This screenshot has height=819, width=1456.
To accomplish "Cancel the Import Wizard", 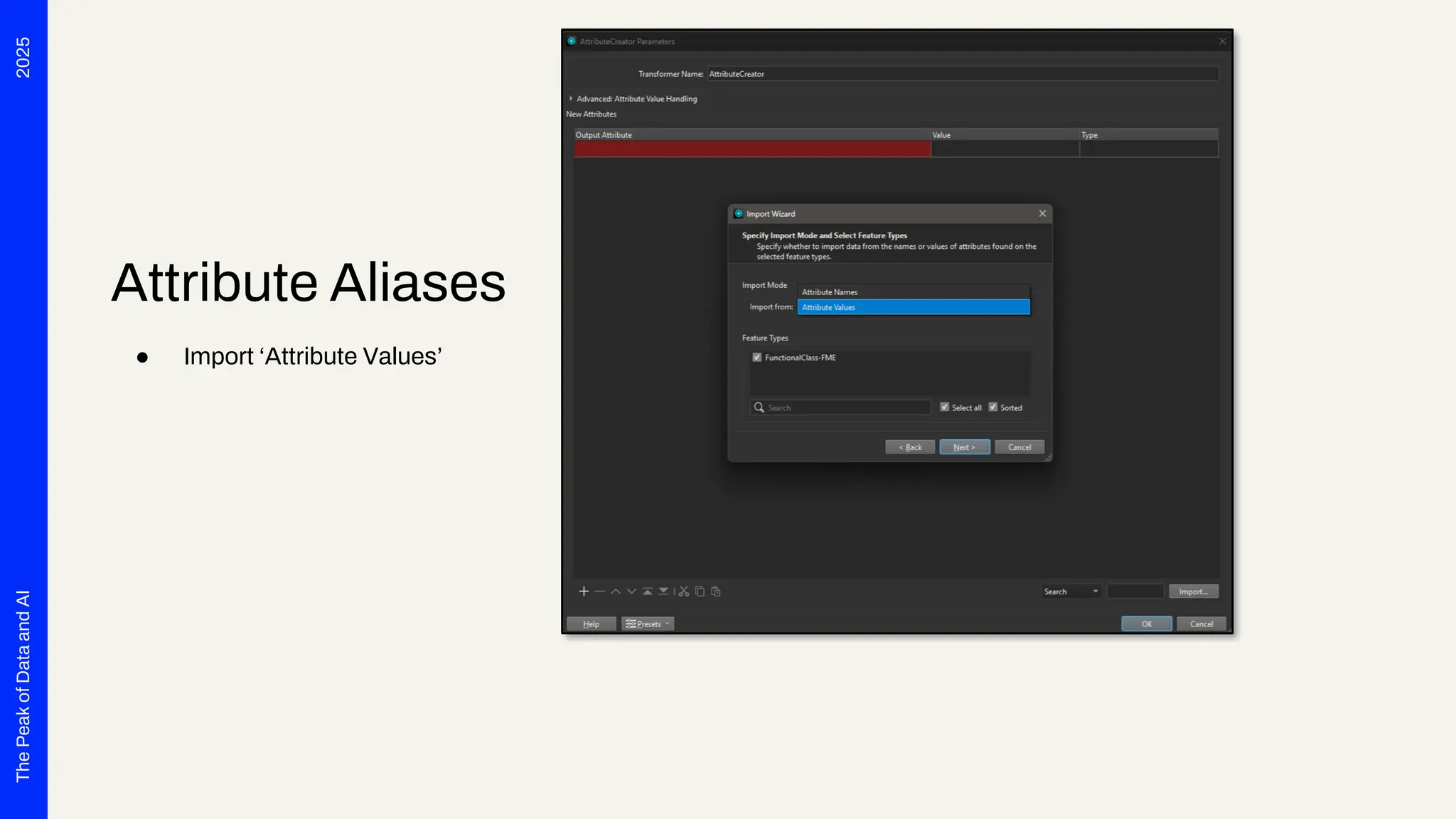I will [x=1019, y=447].
